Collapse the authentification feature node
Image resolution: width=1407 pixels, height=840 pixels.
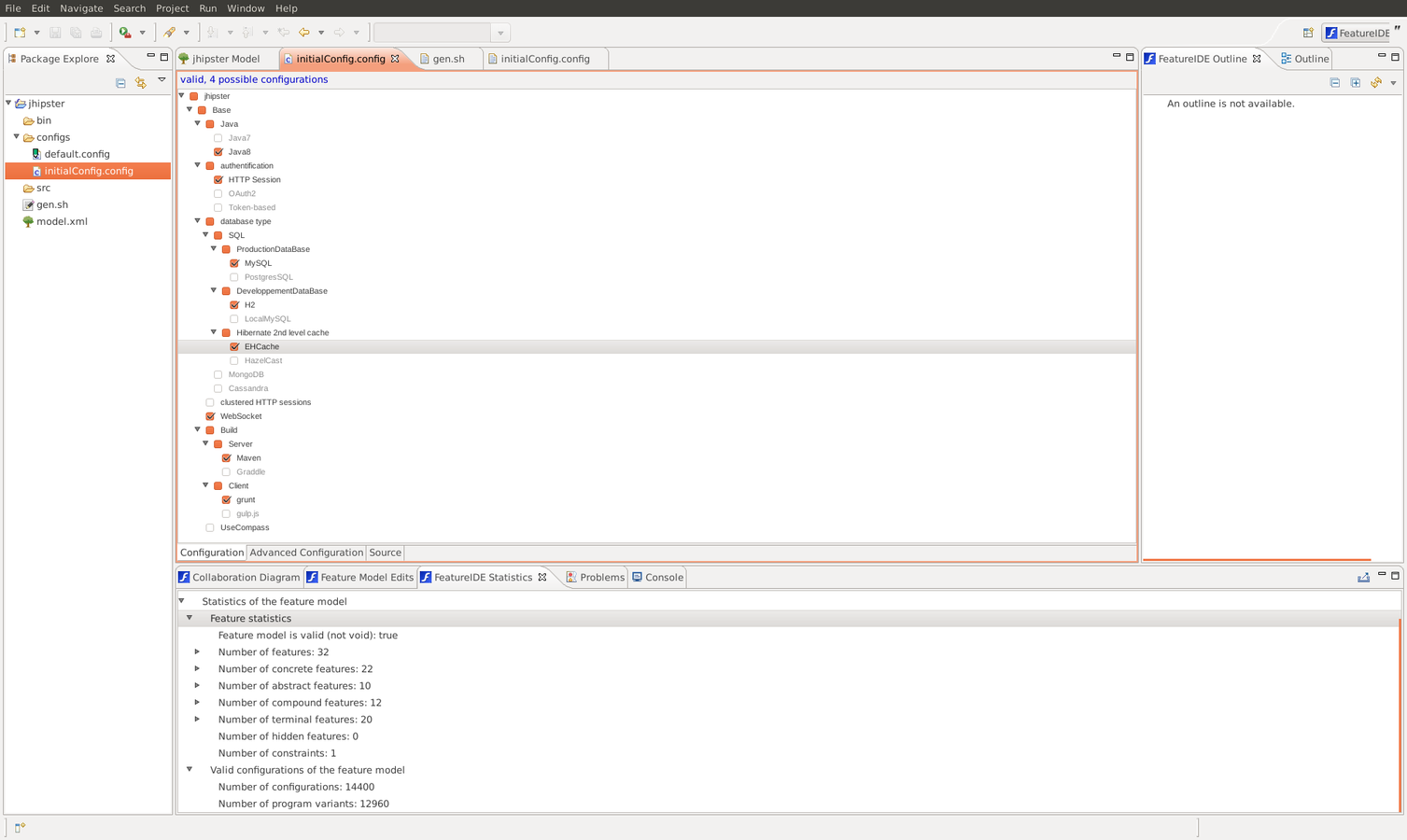(x=198, y=165)
